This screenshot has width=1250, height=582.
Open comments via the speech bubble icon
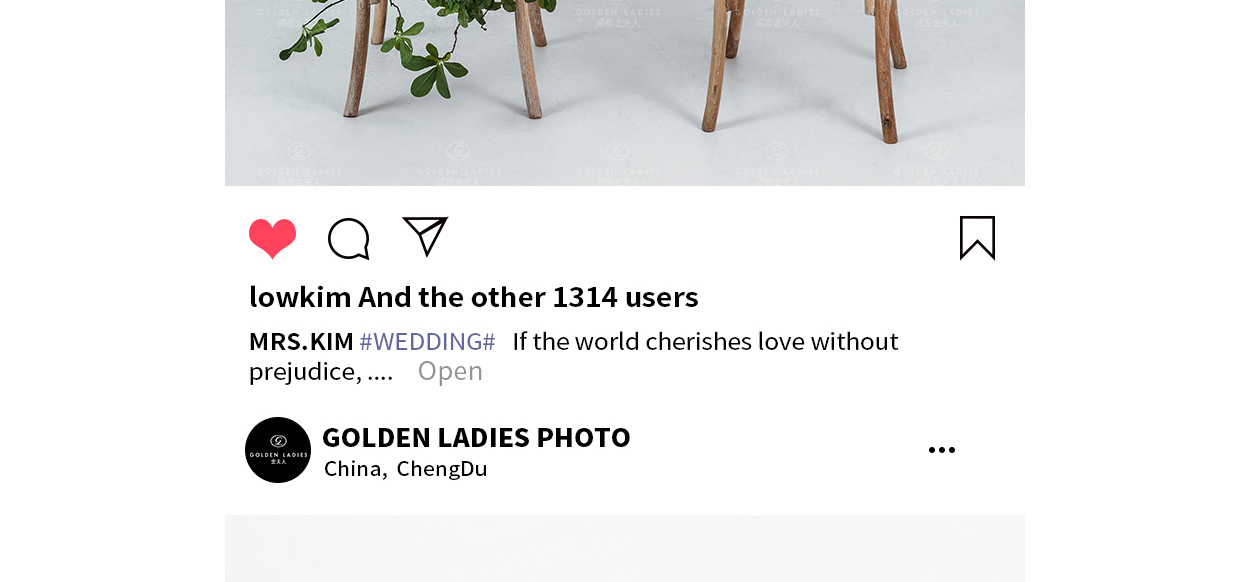(349, 239)
